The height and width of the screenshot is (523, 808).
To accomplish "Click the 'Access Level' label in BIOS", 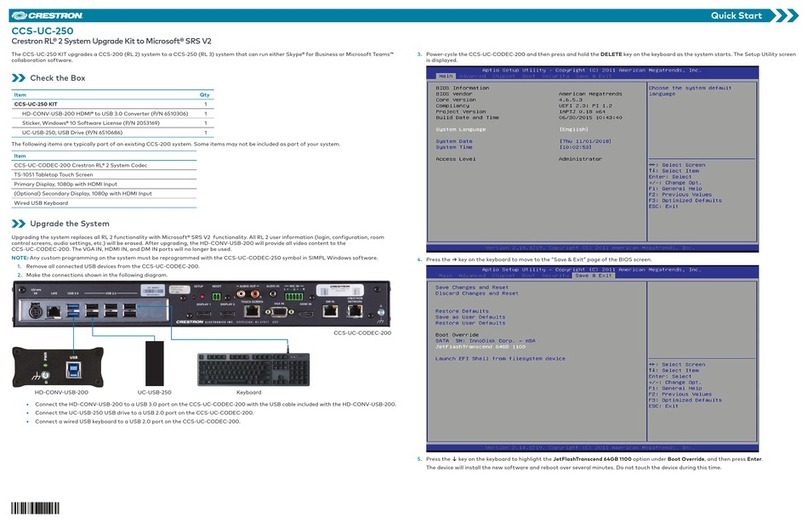I will click(456, 159).
